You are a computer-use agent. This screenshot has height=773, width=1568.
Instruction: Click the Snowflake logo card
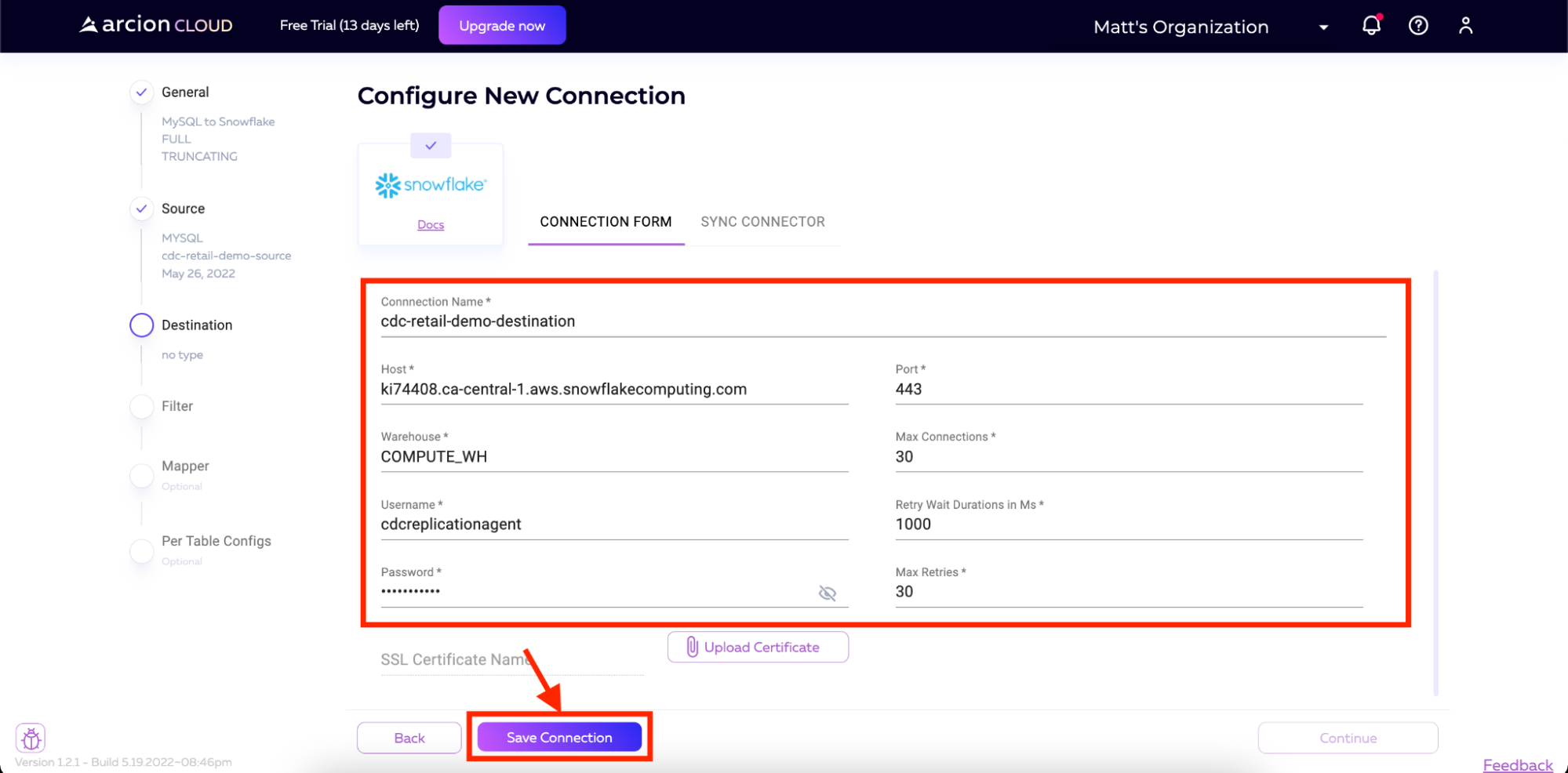431,194
